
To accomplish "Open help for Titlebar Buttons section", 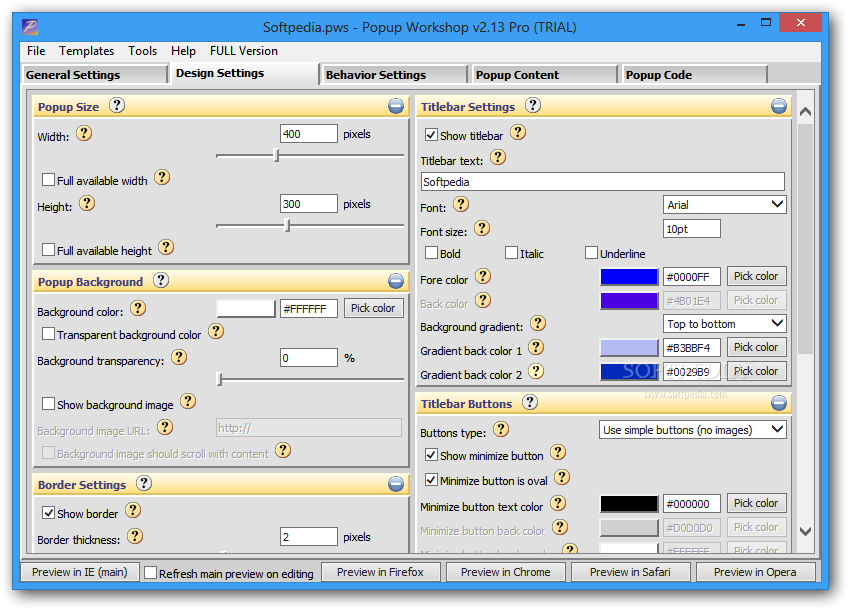I will click(530, 402).
